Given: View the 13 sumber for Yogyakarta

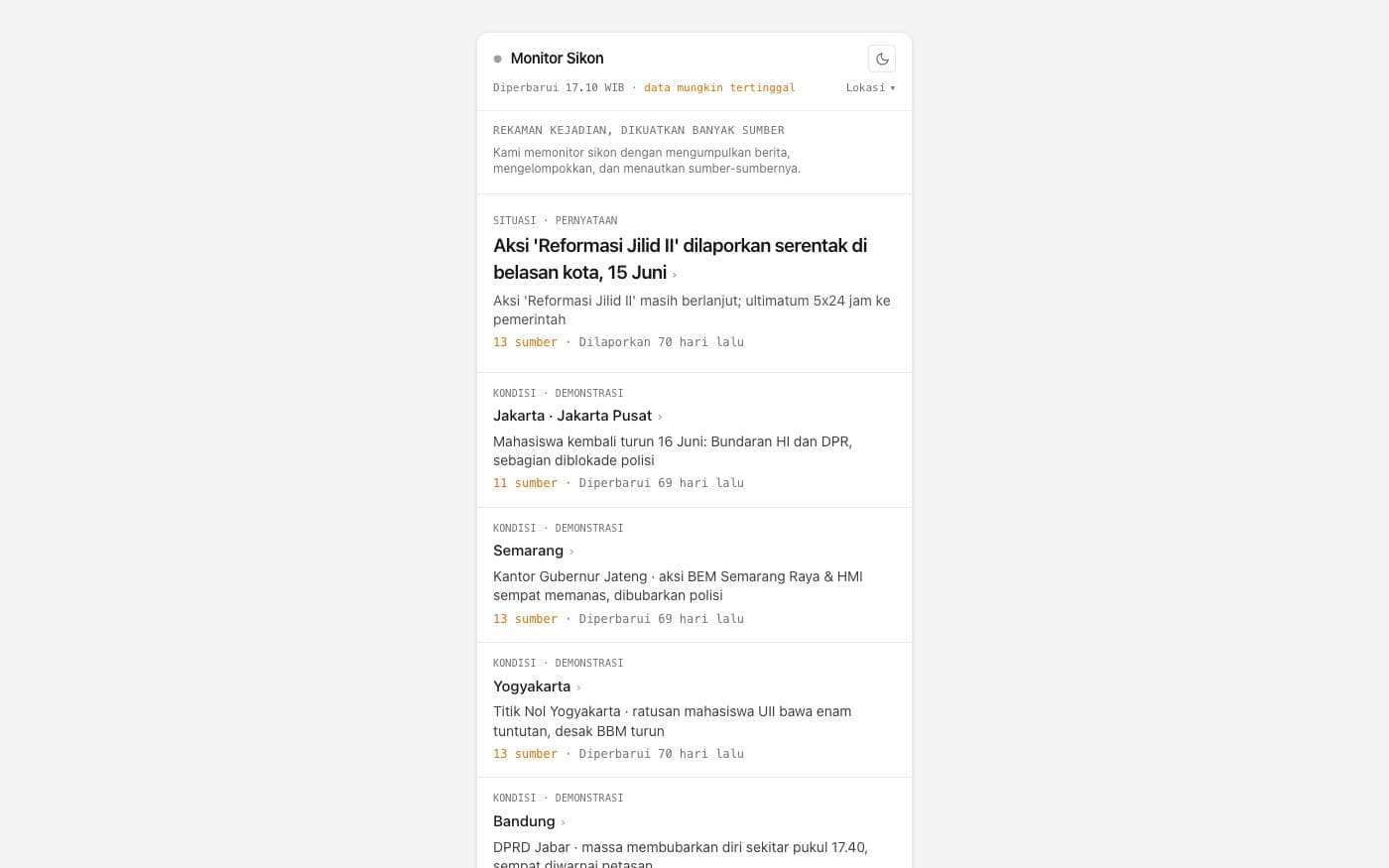Looking at the screenshot, I should click(525, 754).
